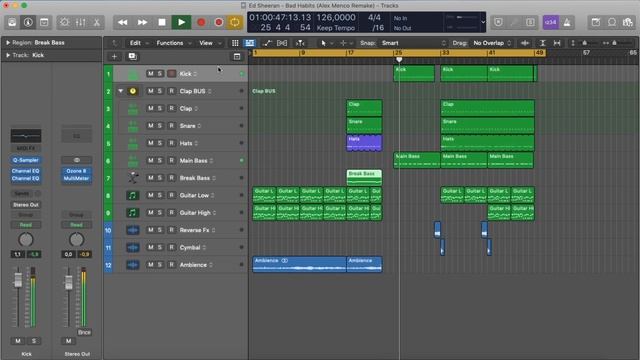Image resolution: width=640 pixels, height=360 pixels.
Task: Start recording with the first Record button
Action: pos(201,22)
